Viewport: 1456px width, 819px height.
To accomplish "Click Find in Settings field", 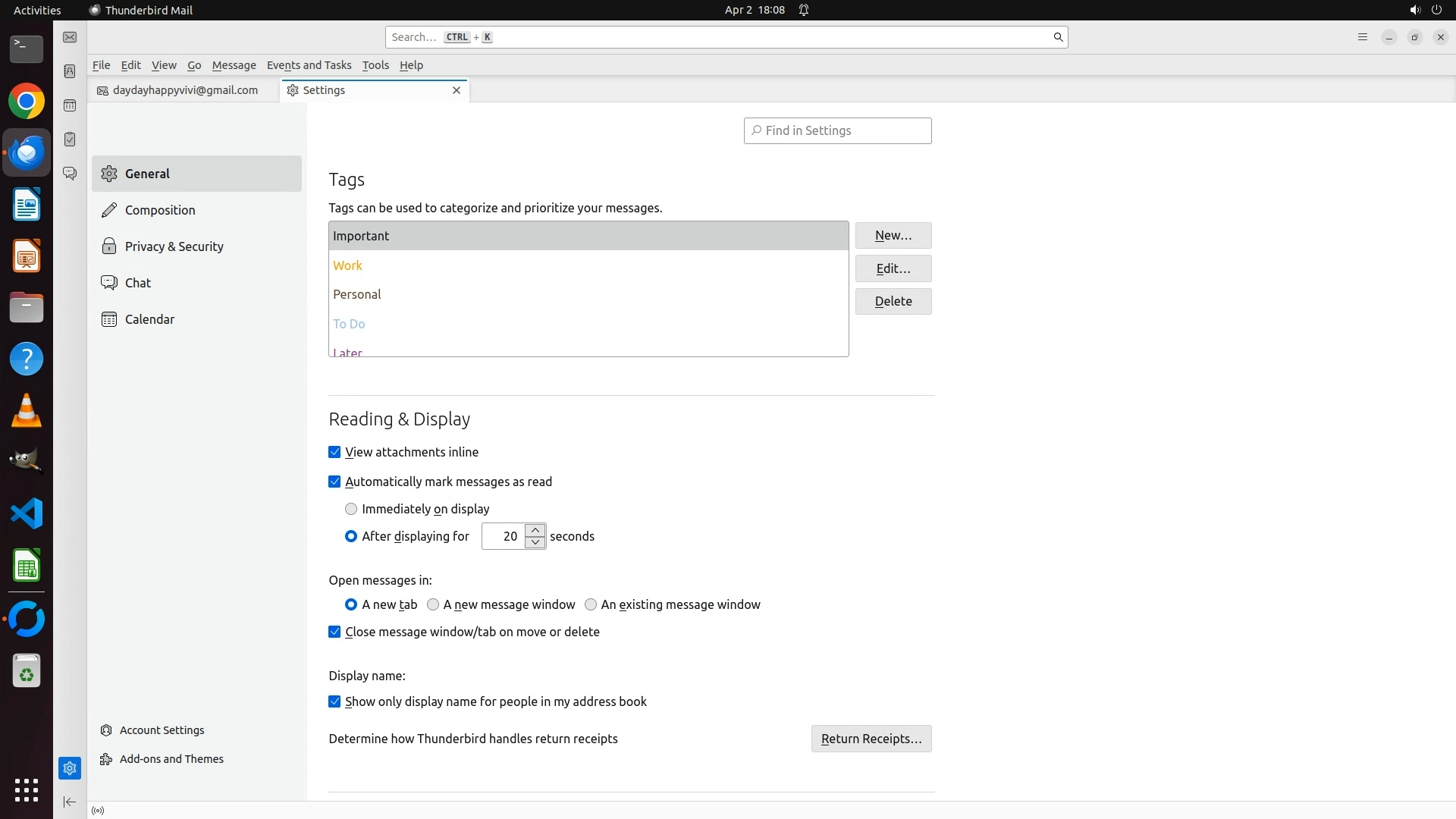I will 837,130.
